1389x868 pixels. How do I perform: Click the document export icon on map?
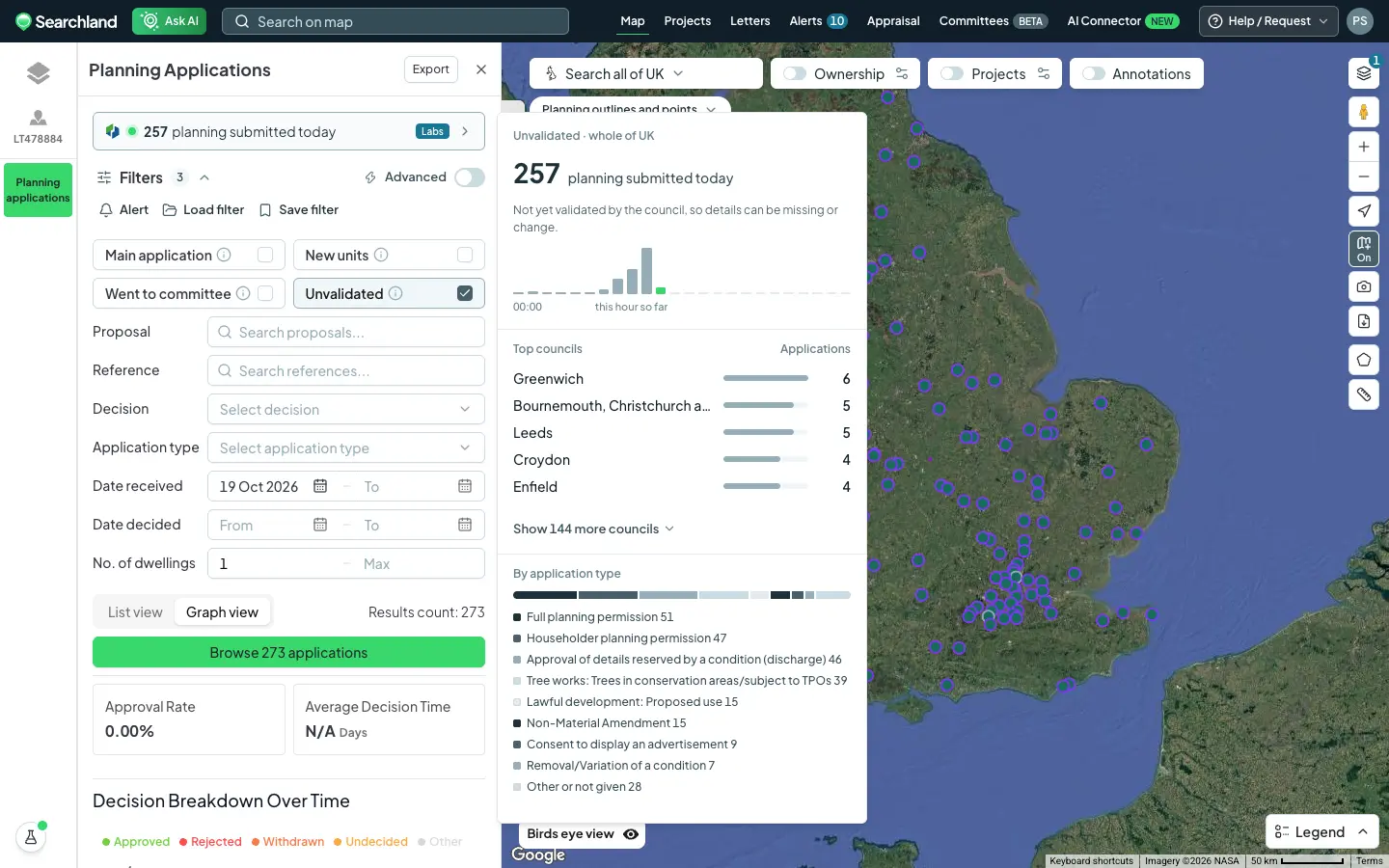coord(1363,321)
